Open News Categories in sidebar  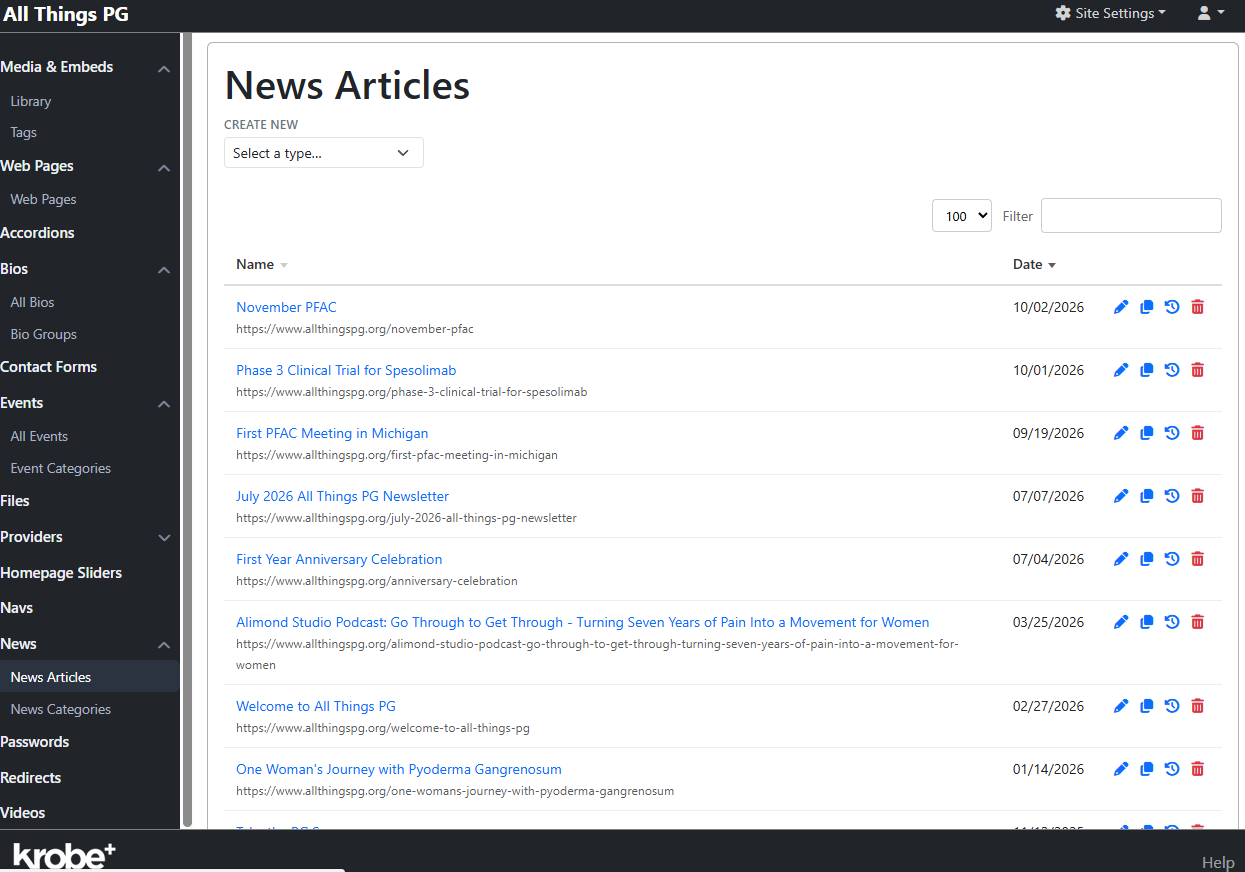(60, 709)
